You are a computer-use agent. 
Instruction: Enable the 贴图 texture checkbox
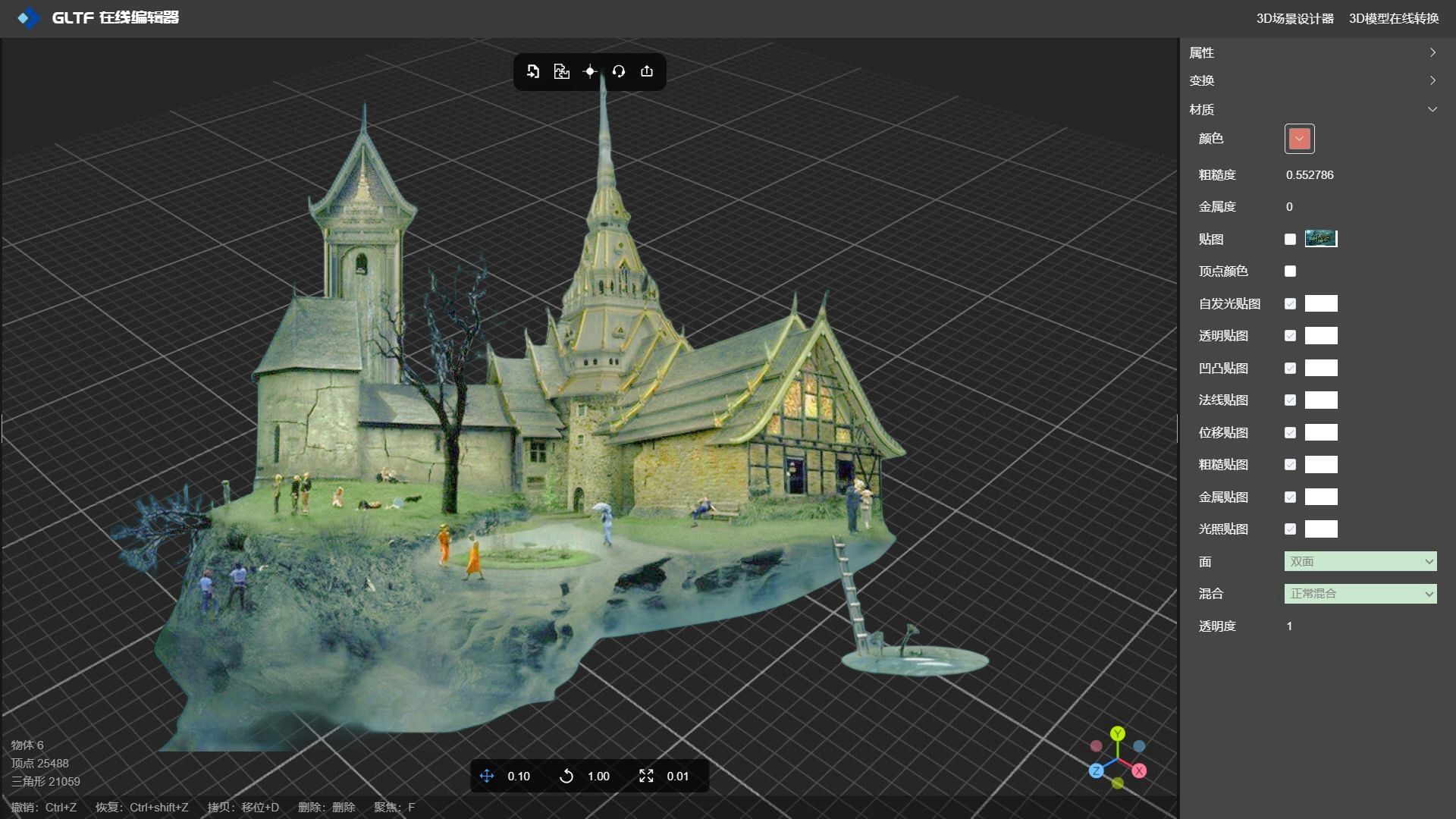(1290, 239)
